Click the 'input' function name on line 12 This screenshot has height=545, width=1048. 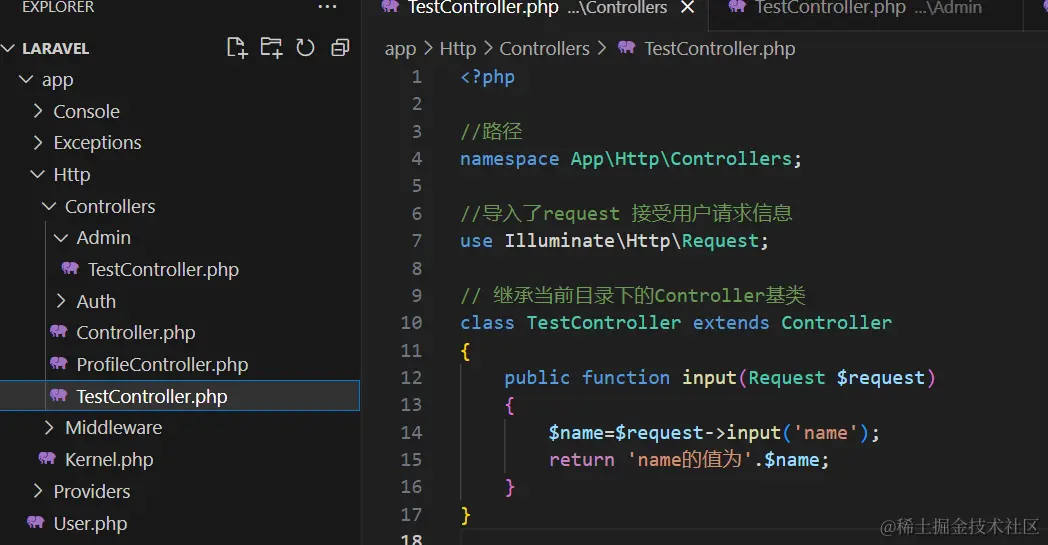point(709,378)
